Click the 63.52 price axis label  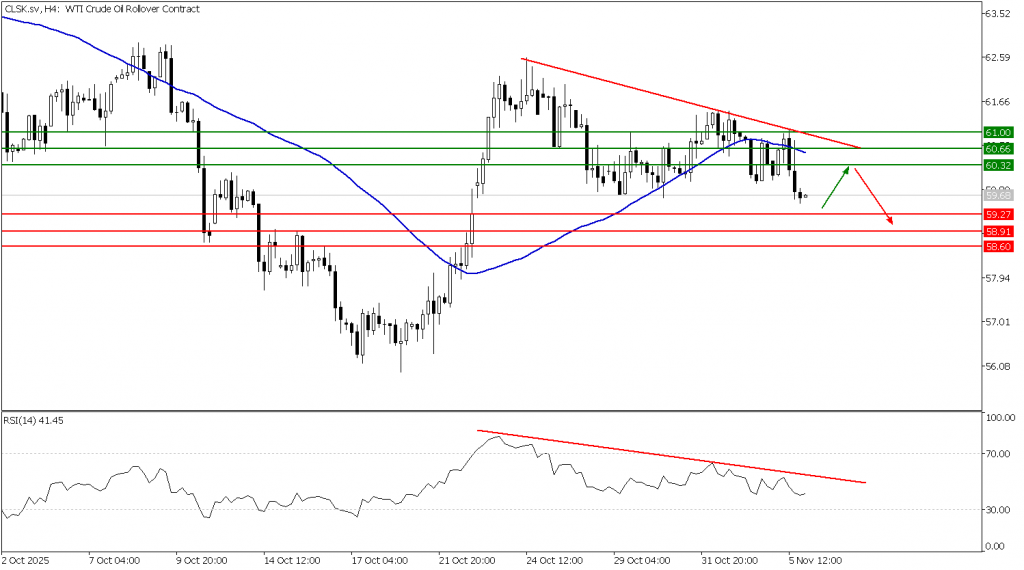(1001, 14)
